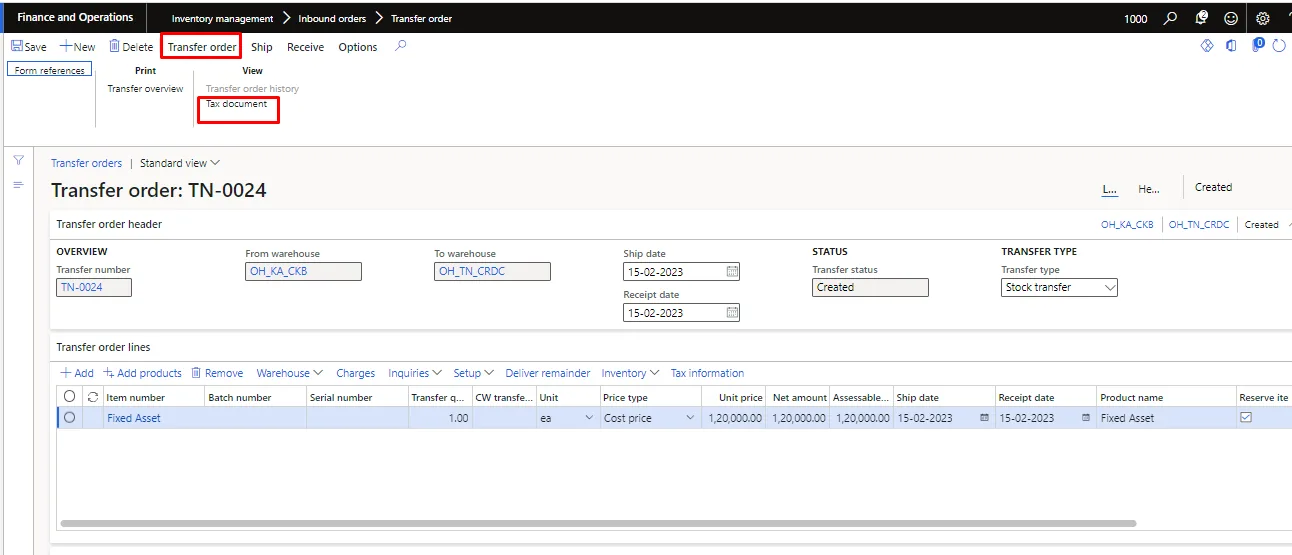Open the Fixed Asset item number link
Viewport: 1292px width, 555px height.
click(133, 418)
